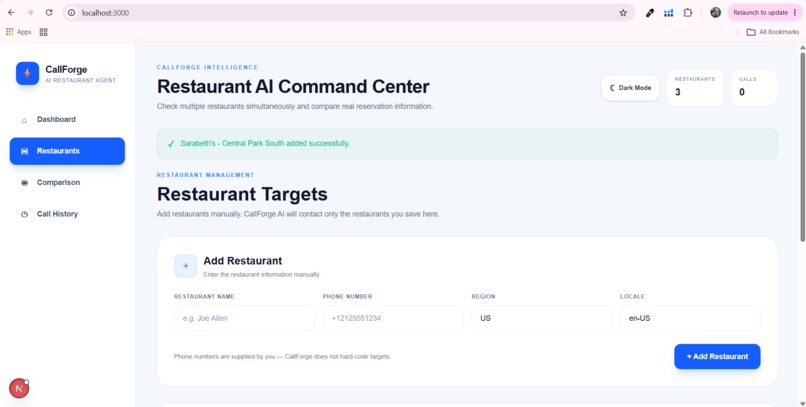806x407 pixels.
Task: Open Call History from sidebar
Action: [x=67, y=214]
